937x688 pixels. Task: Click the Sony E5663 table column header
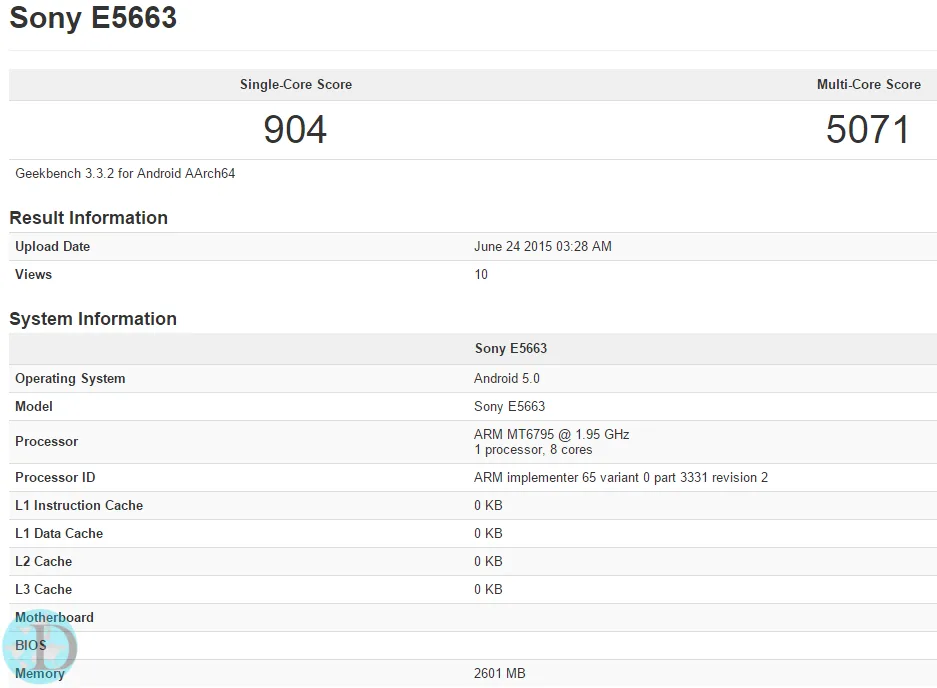[511, 348]
